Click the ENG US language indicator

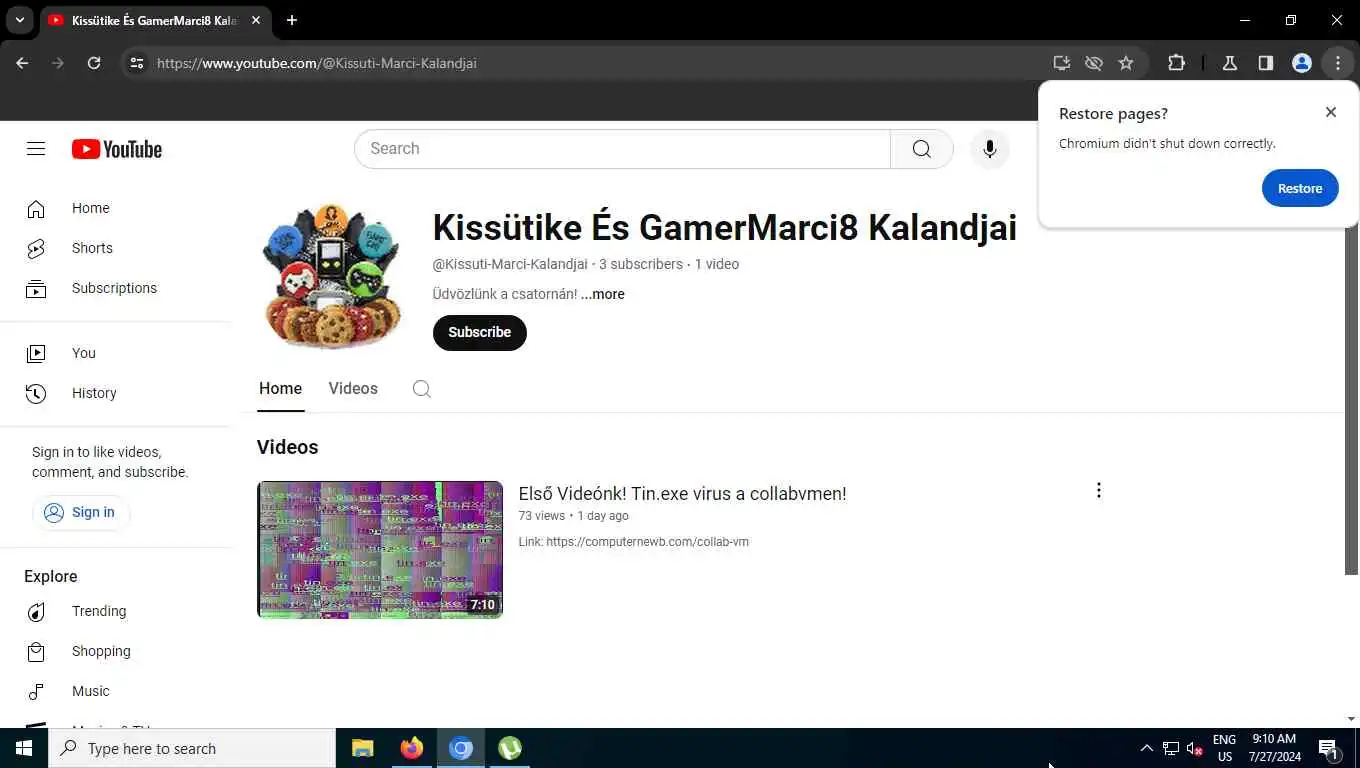[x=1224, y=748]
